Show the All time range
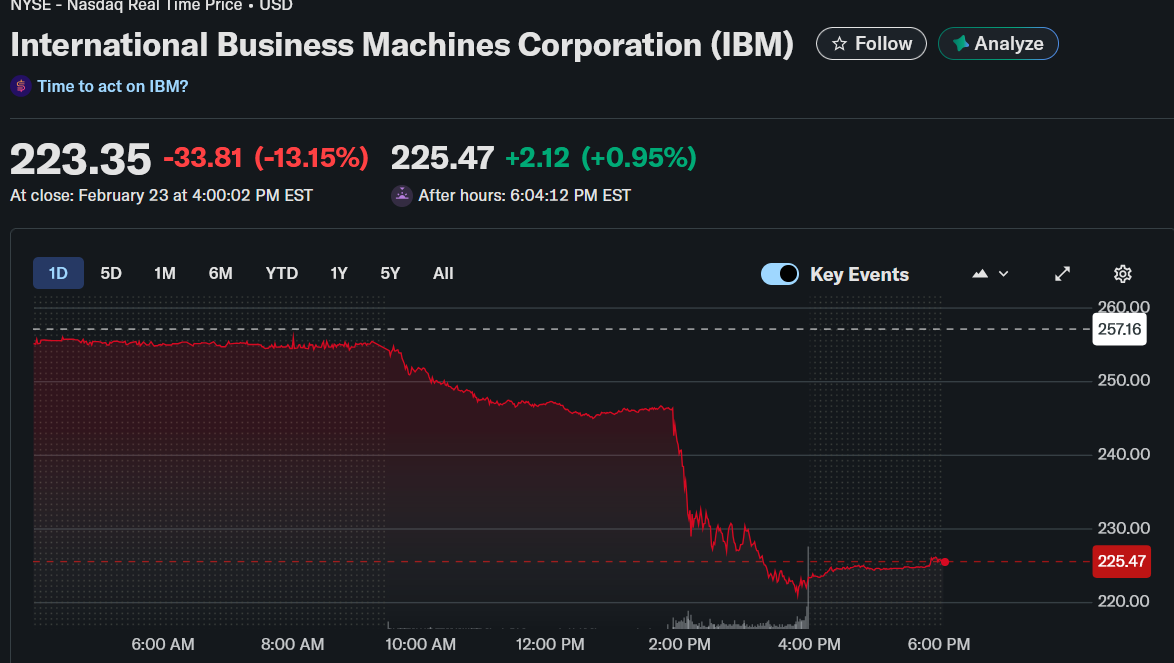 (443, 273)
